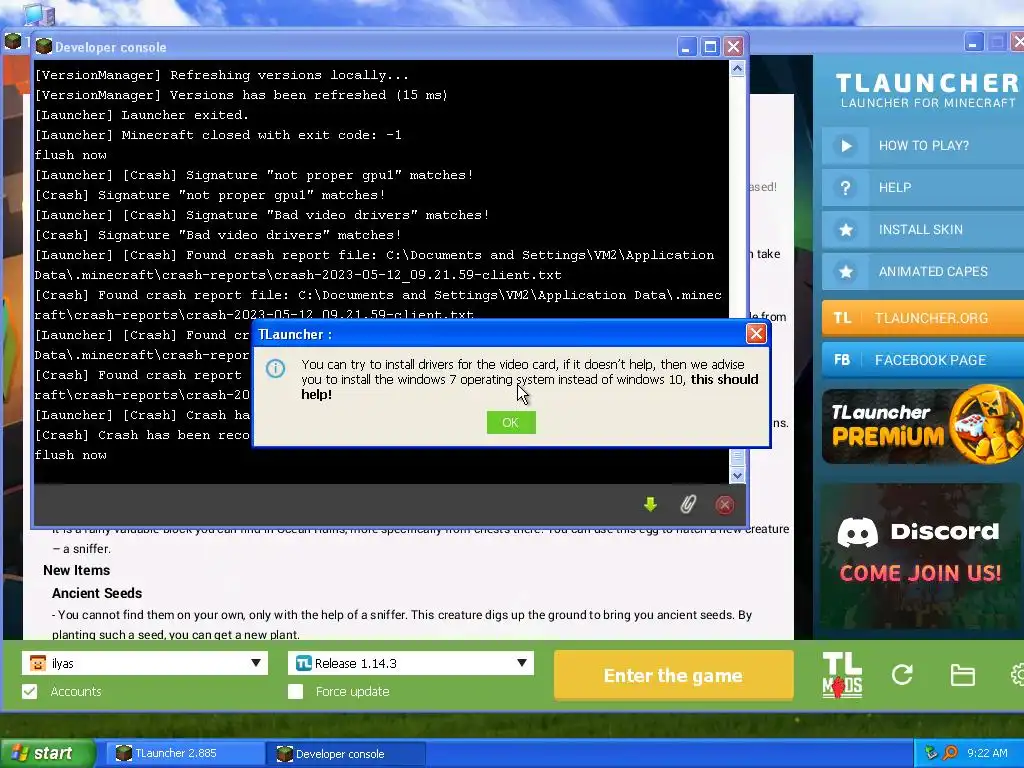Click the magnifier tray icon
Viewport: 1024px width, 768px height.
(x=950, y=753)
